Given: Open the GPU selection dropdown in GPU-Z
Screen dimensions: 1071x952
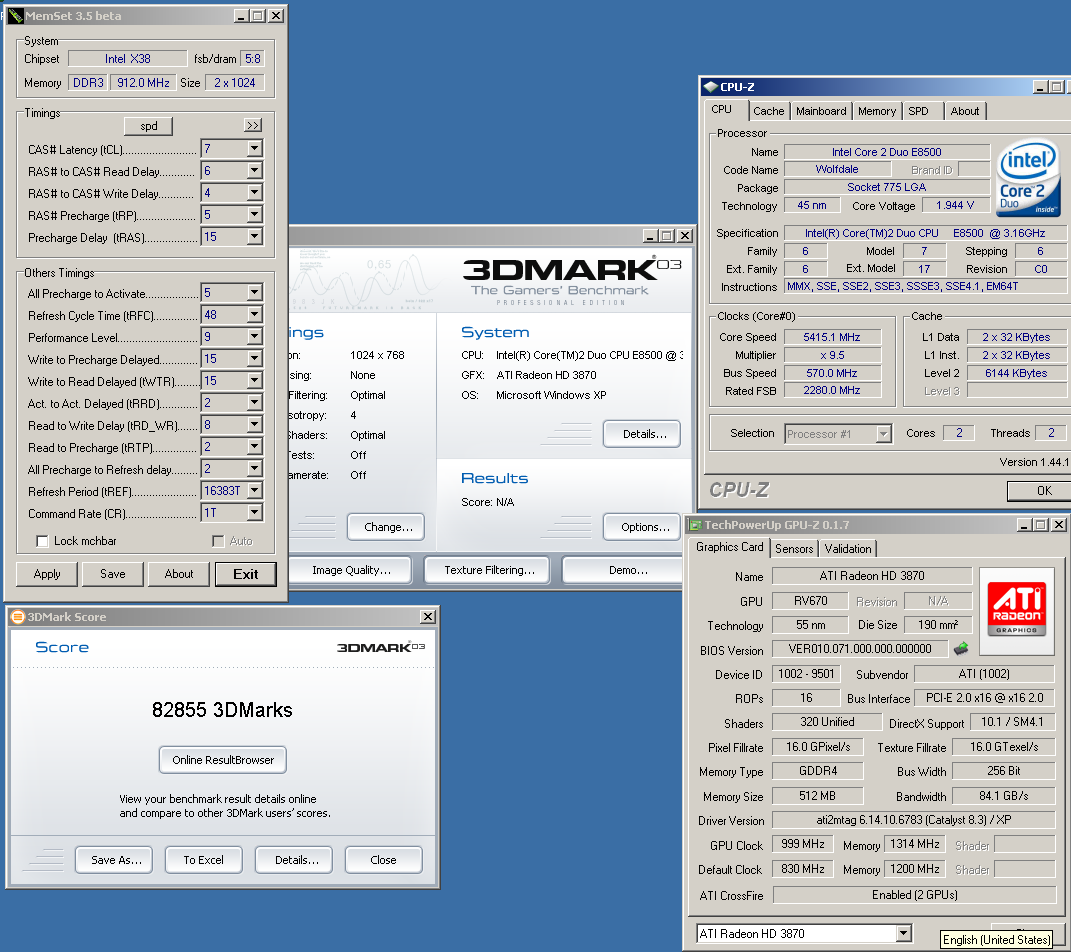Looking at the screenshot, I should coord(903,933).
